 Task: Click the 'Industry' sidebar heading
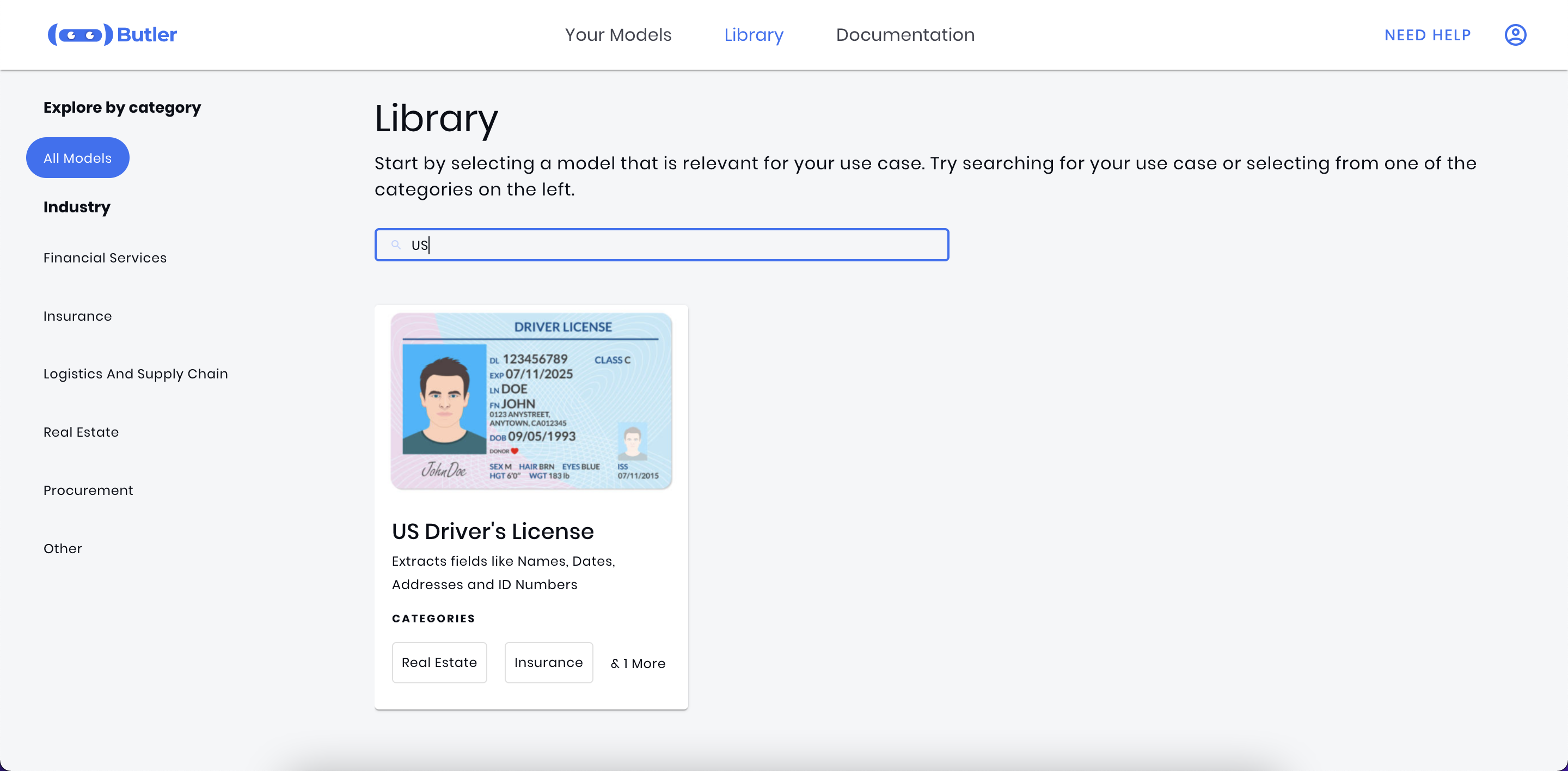click(77, 207)
